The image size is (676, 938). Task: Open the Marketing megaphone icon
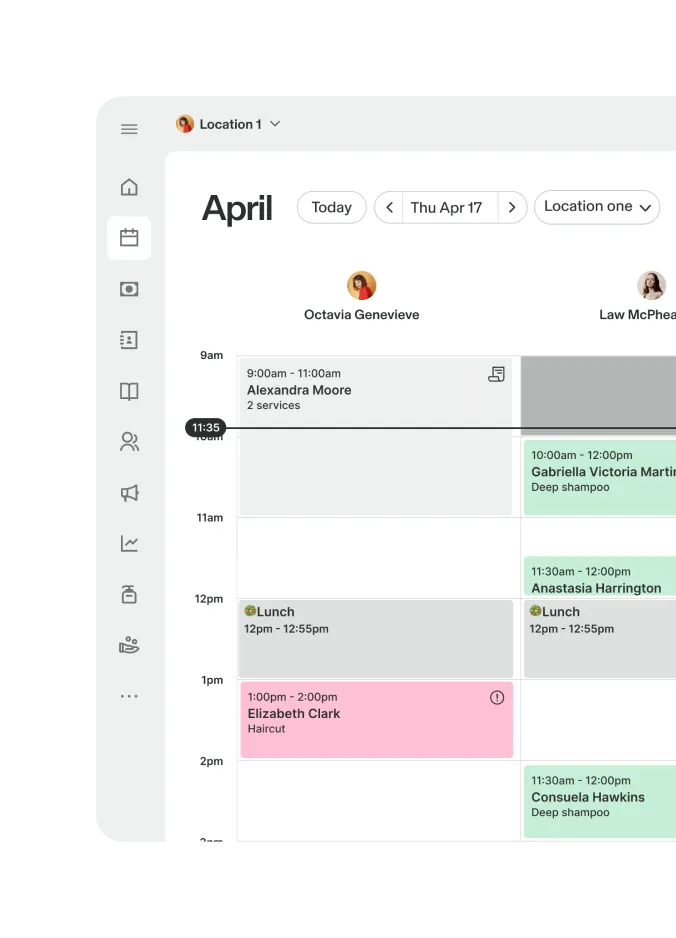click(129, 493)
